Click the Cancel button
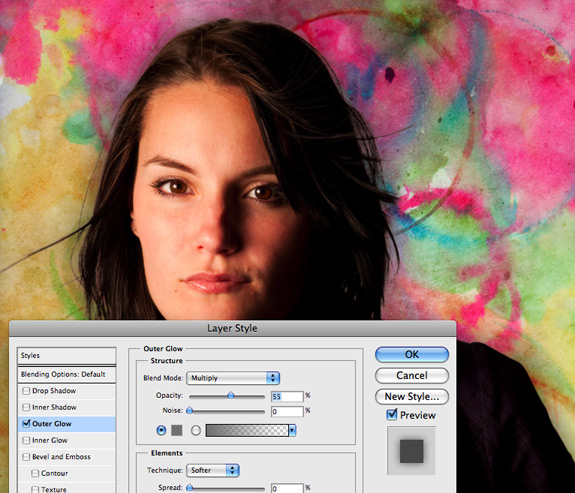The width and height of the screenshot is (575, 493). [x=412, y=376]
